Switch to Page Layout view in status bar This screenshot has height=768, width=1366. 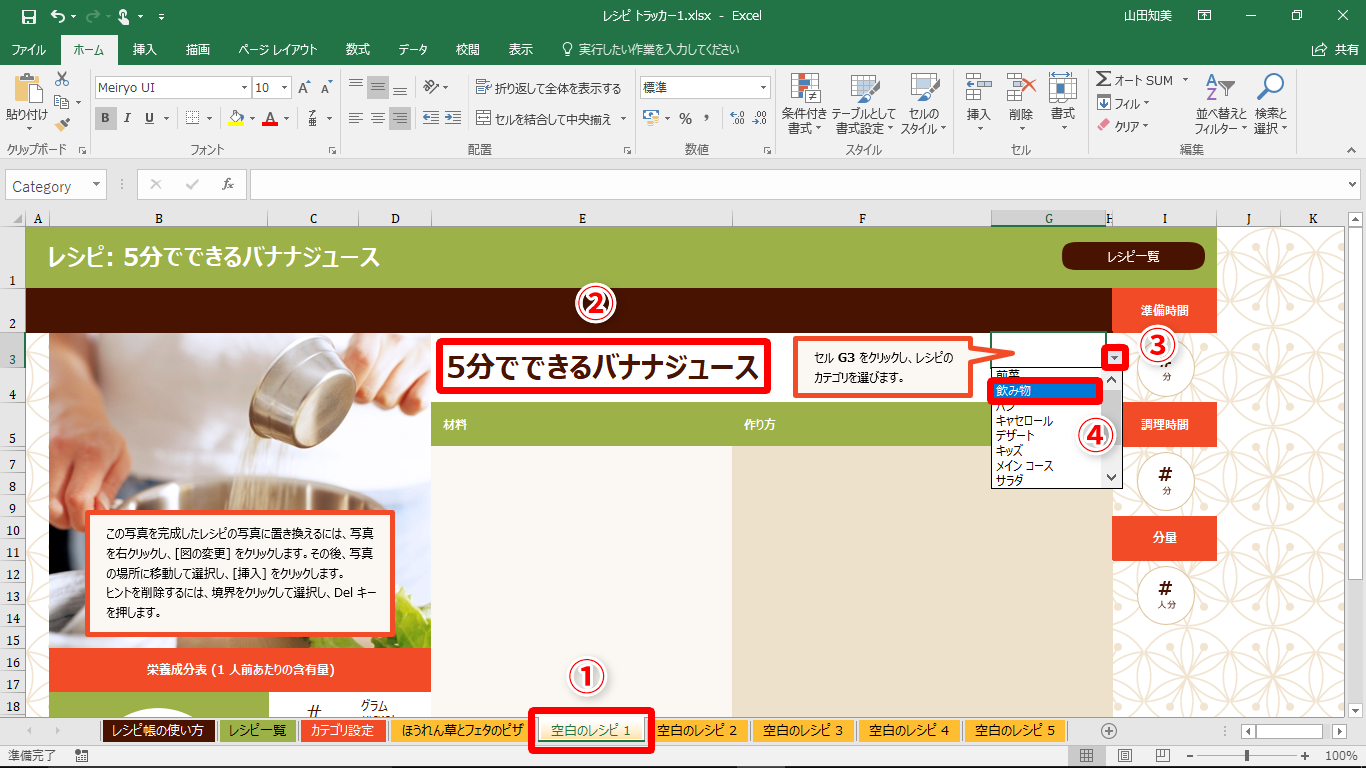tap(1124, 756)
